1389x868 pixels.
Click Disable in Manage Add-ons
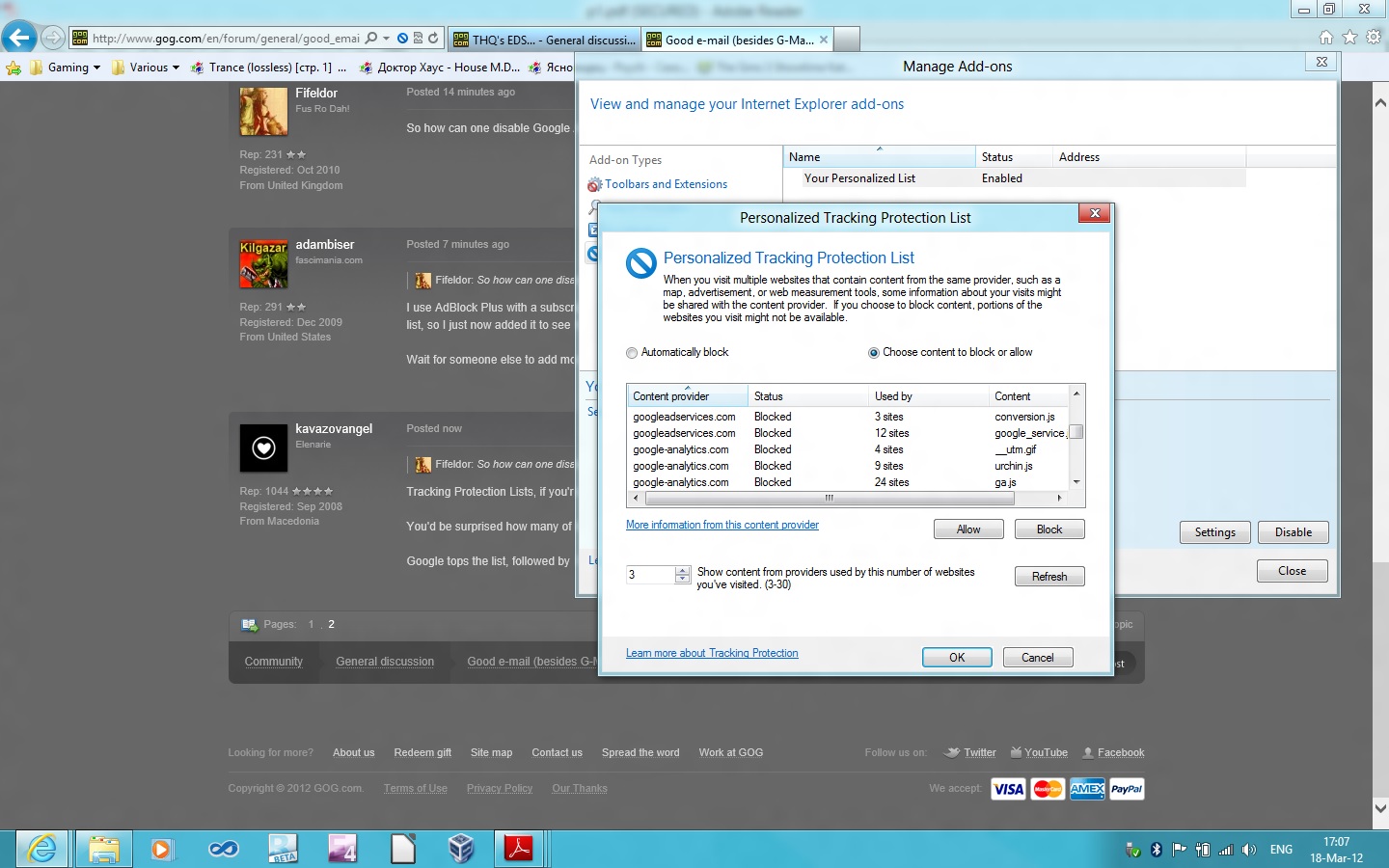(x=1294, y=532)
